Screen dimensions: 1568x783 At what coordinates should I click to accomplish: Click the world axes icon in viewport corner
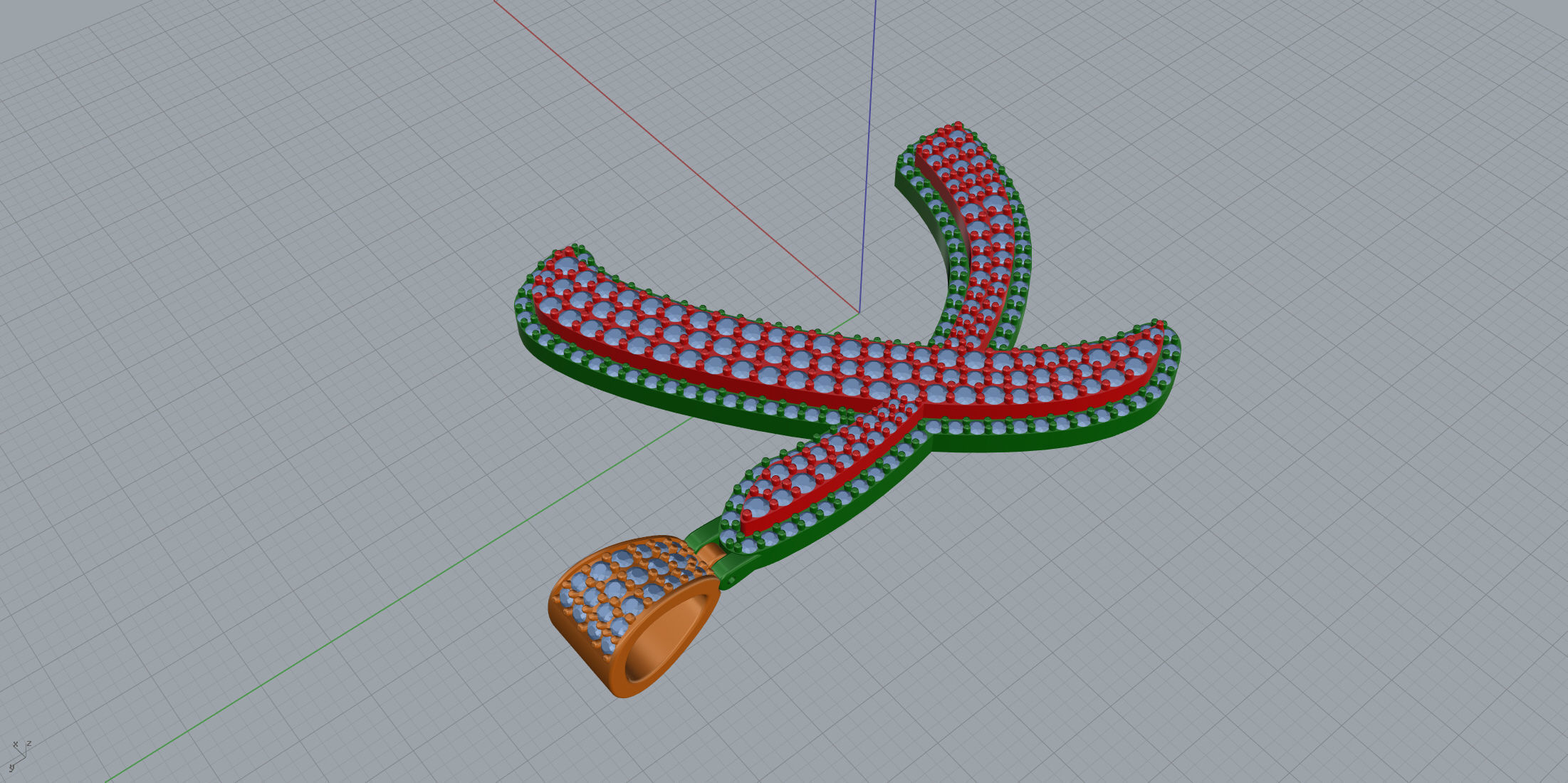[x=19, y=756]
